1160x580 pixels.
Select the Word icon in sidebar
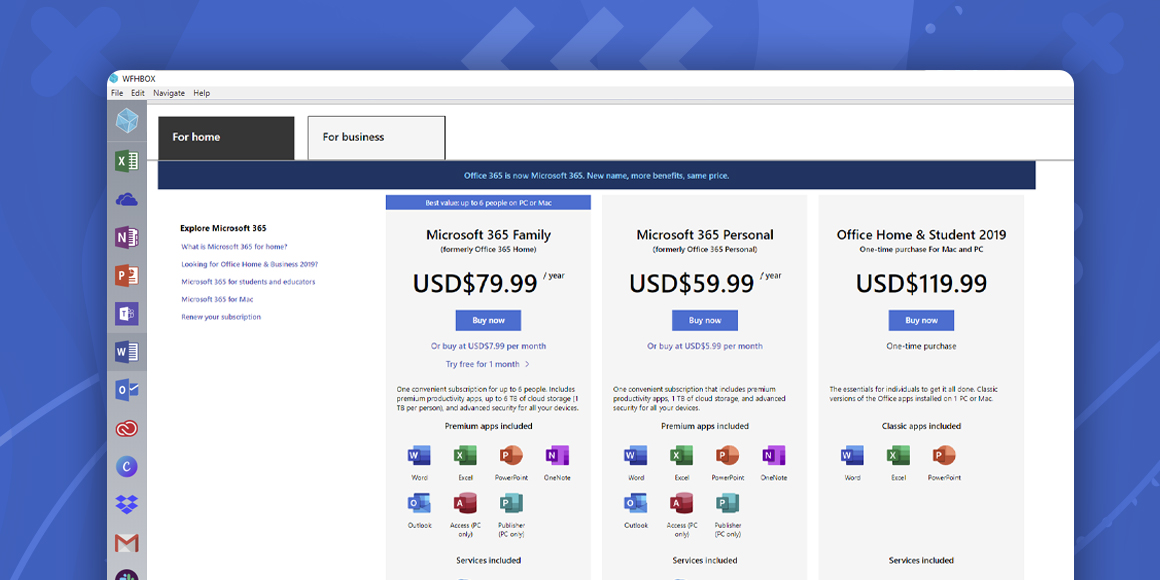coord(127,351)
